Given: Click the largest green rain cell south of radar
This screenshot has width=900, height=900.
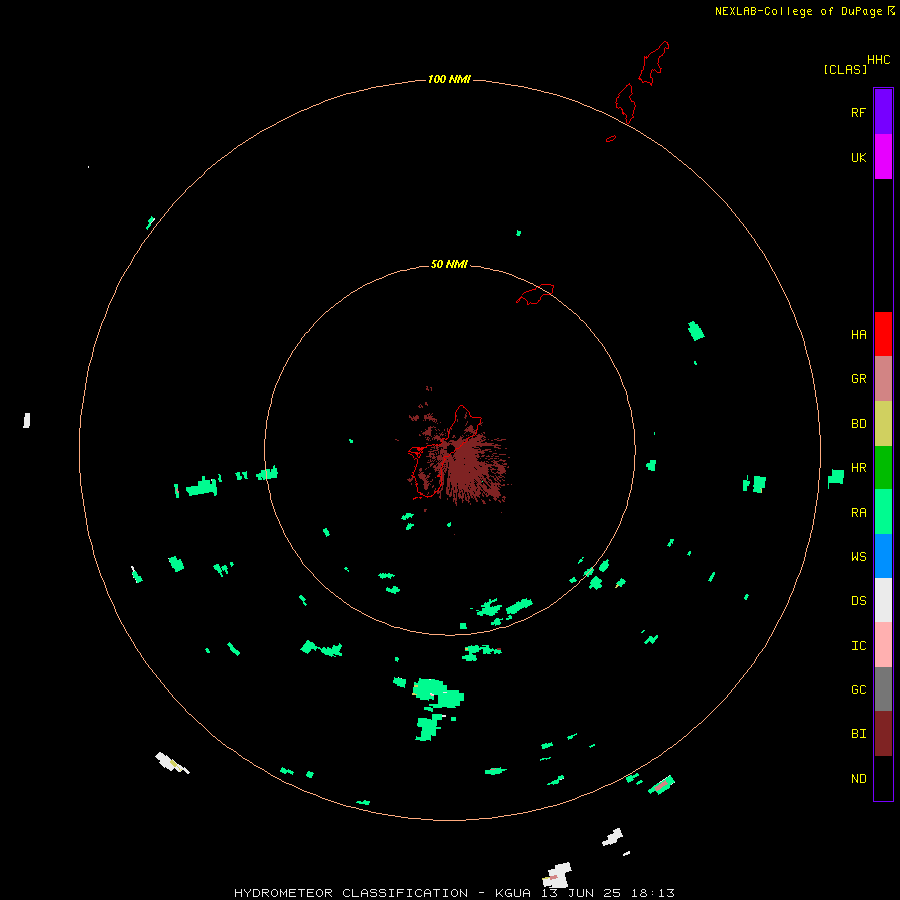Looking at the screenshot, I should click(x=438, y=692).
